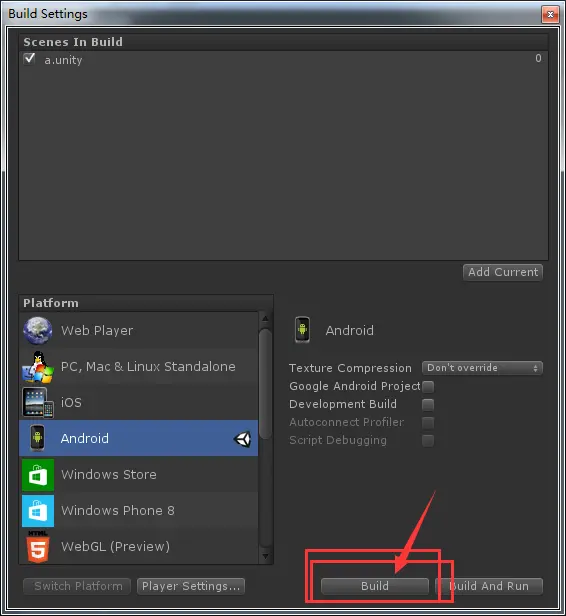
Task: Click the platform list scroll up arrow
Action: [266, 318]
